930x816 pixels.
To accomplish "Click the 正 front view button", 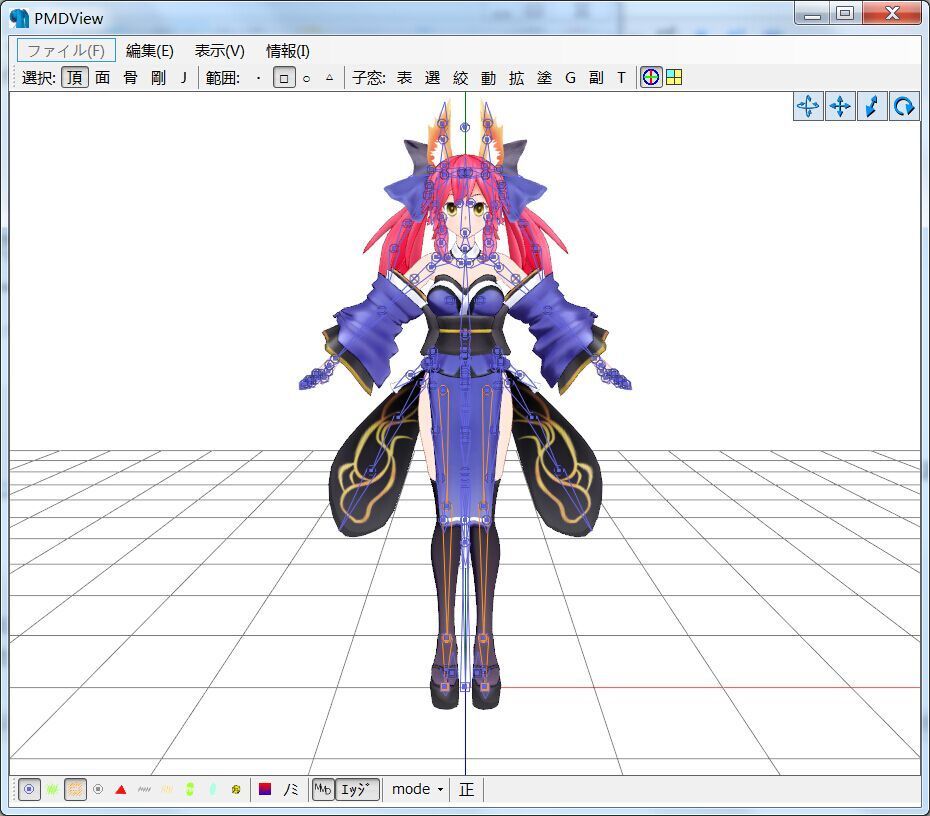I will 466,789.
